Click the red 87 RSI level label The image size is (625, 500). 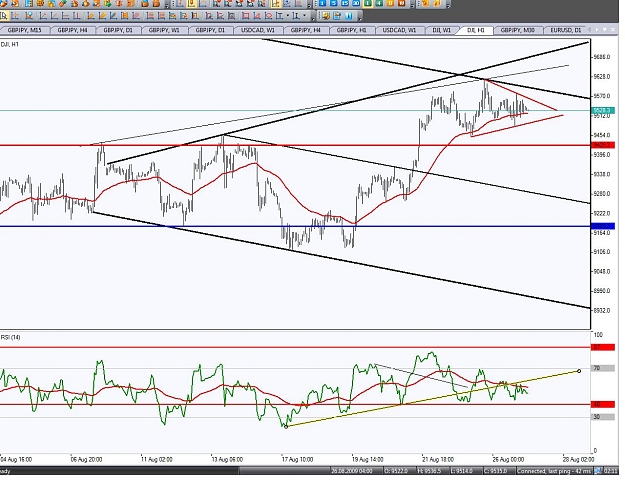click(603, 347)
